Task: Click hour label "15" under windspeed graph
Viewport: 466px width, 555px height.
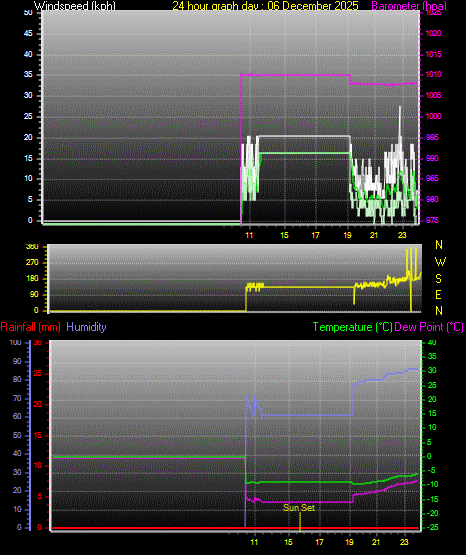Action: (x=284, y=235)
